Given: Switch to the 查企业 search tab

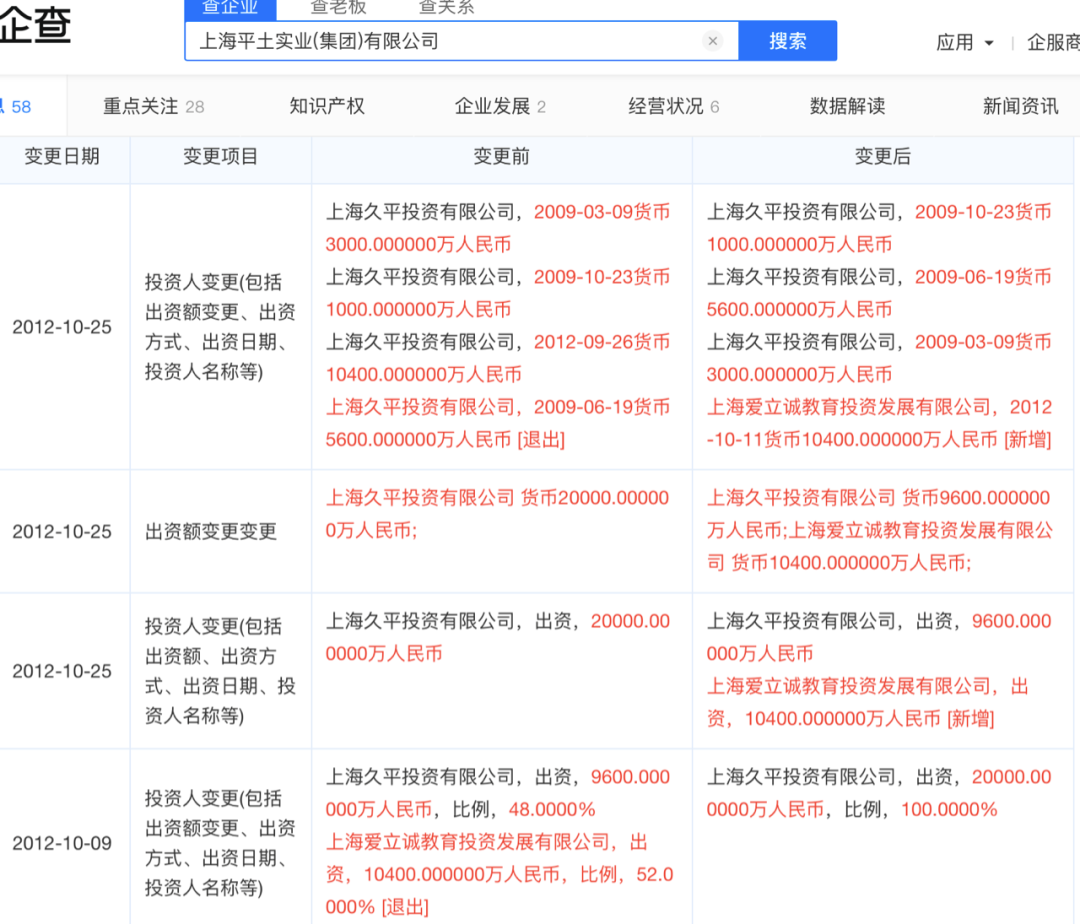Looking at the screenshot, I should click(x=230, y=8).
